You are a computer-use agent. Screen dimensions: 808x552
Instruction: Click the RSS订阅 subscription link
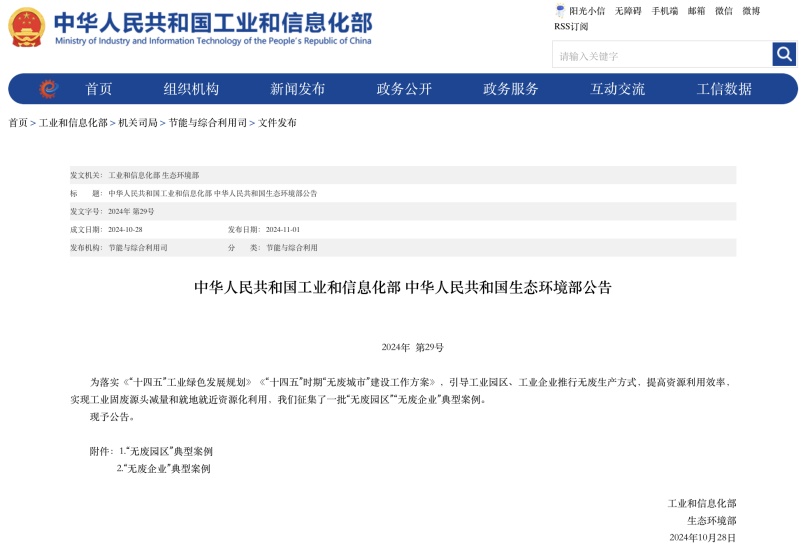[571, 26]
